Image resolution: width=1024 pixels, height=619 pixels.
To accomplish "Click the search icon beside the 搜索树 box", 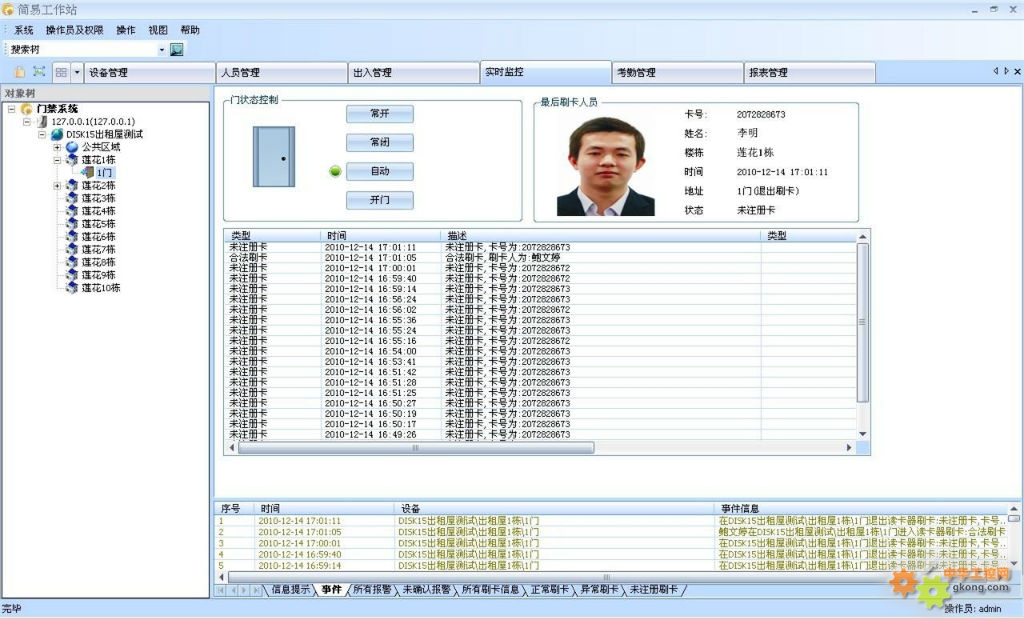I will click(x=177, y=49).
